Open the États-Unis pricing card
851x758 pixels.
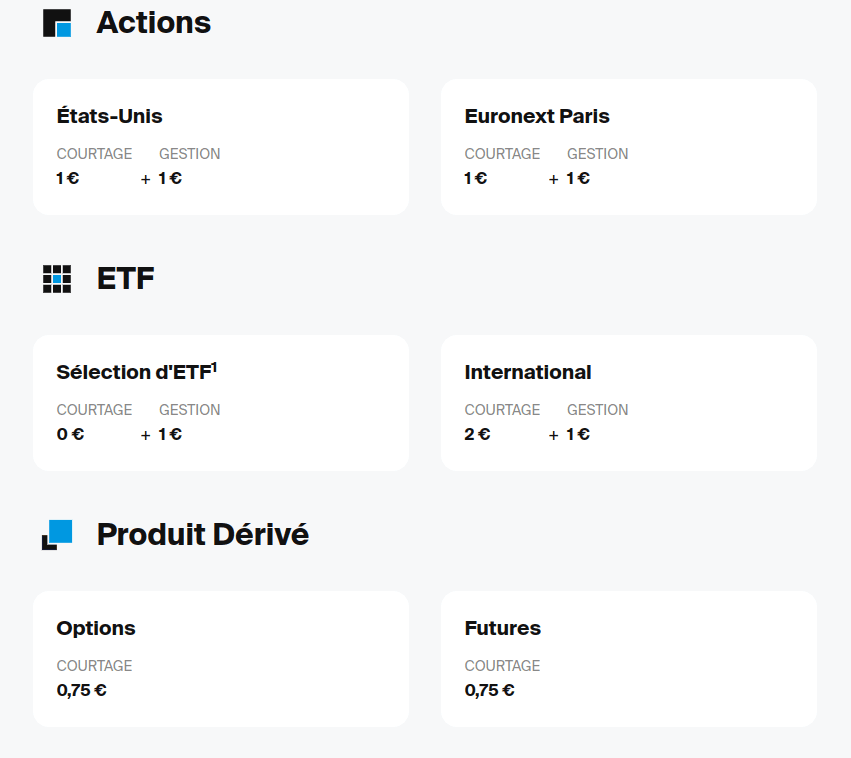[x=221, y=147]
